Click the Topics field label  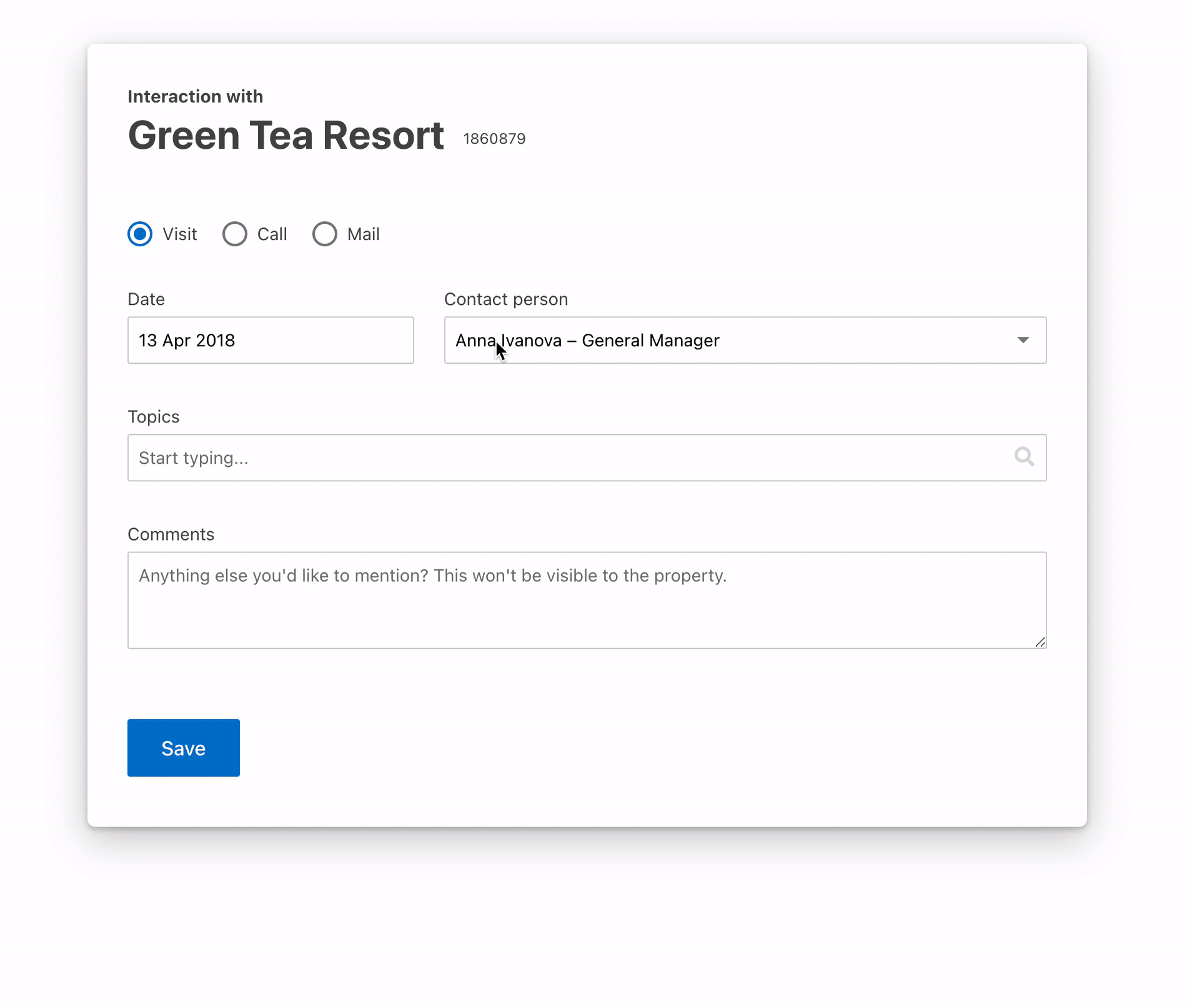[x=154, y=417]
